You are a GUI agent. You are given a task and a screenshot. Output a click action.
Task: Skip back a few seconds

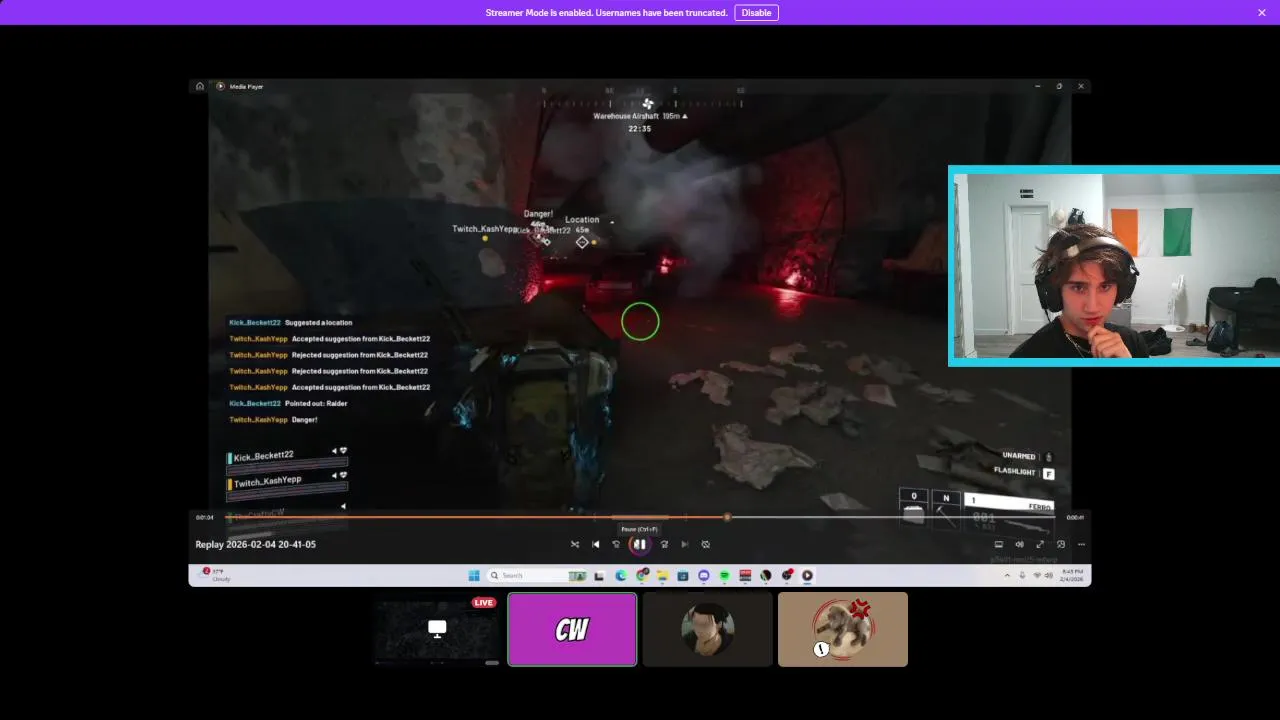pos(616,544)
